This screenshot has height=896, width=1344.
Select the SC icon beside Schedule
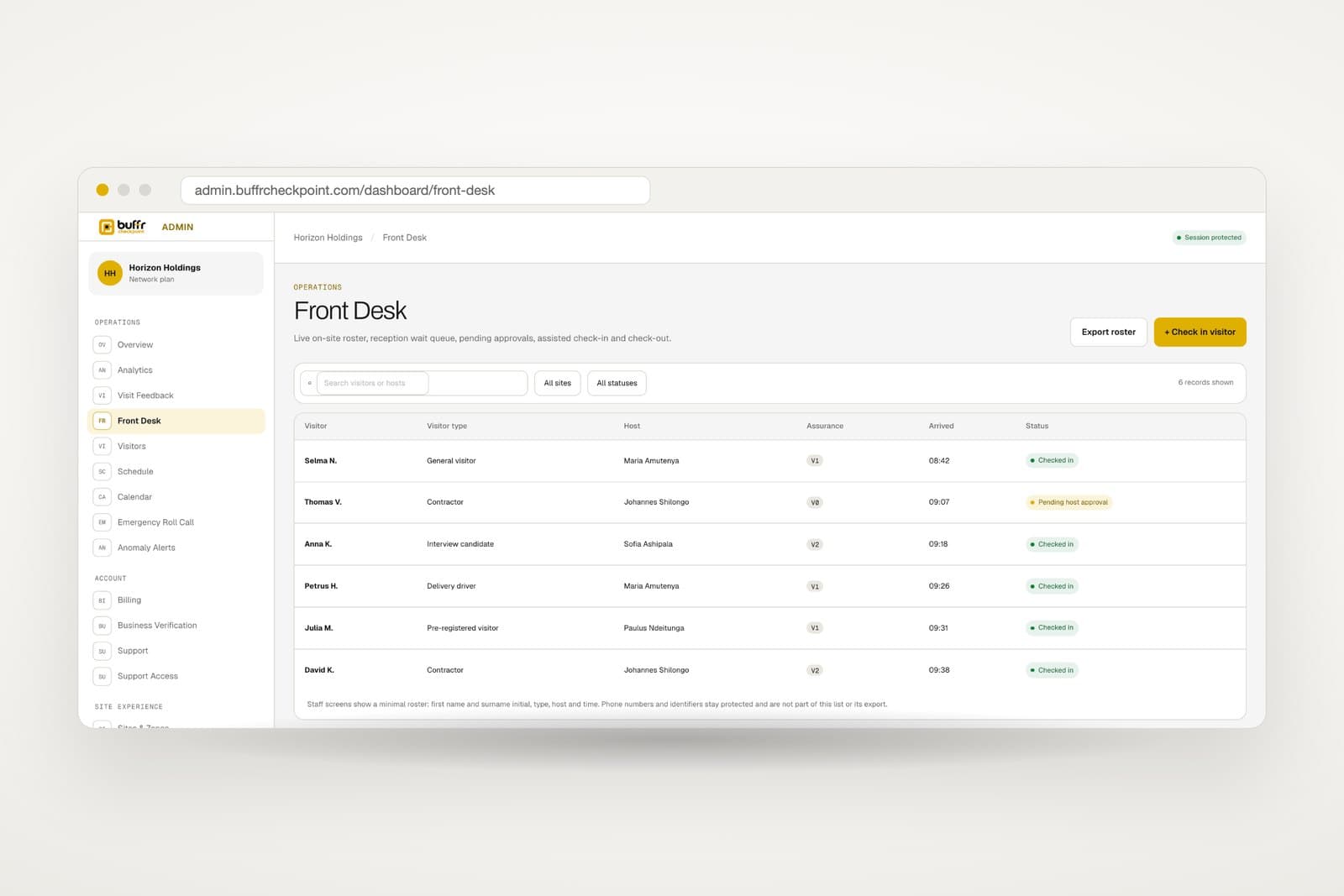click(102, 471)
